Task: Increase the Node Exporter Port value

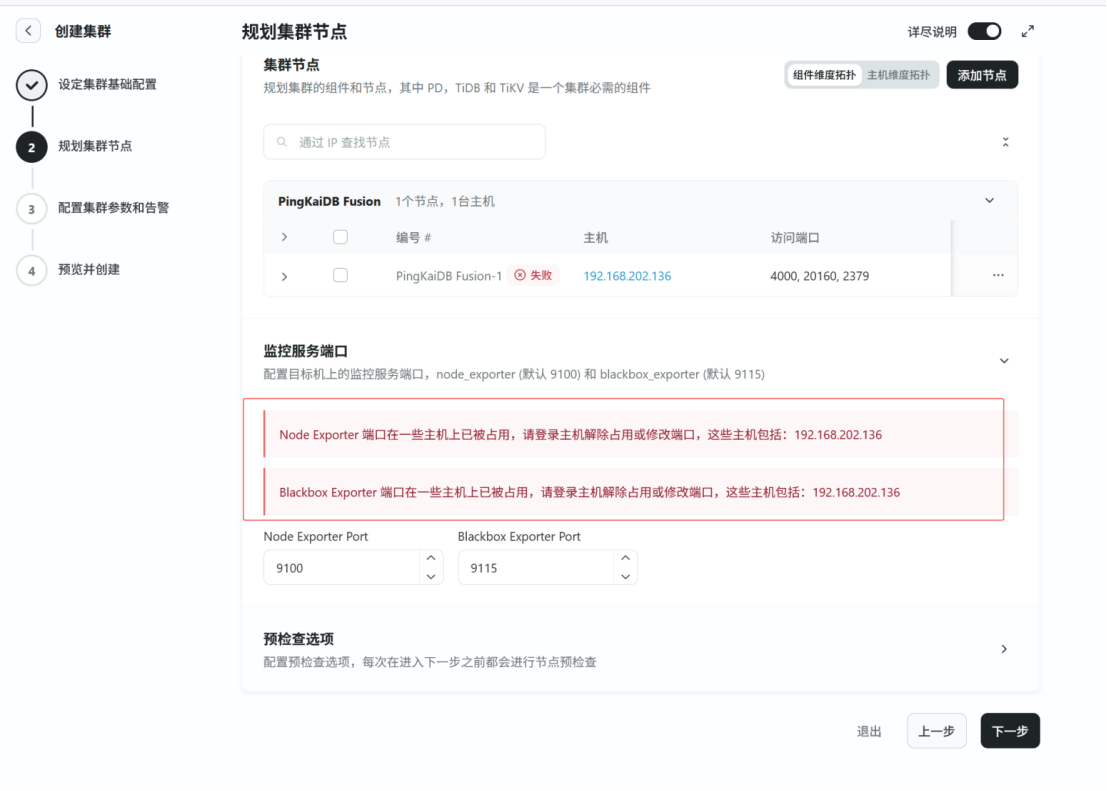Action: (431, 558)
